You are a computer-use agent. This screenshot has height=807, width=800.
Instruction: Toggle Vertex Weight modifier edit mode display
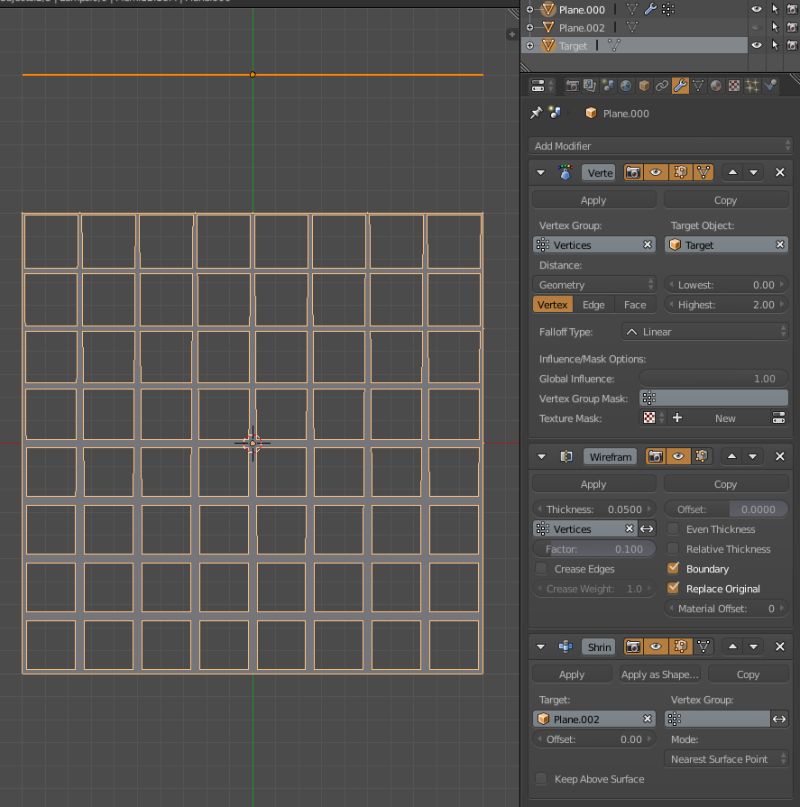[680, 172]
